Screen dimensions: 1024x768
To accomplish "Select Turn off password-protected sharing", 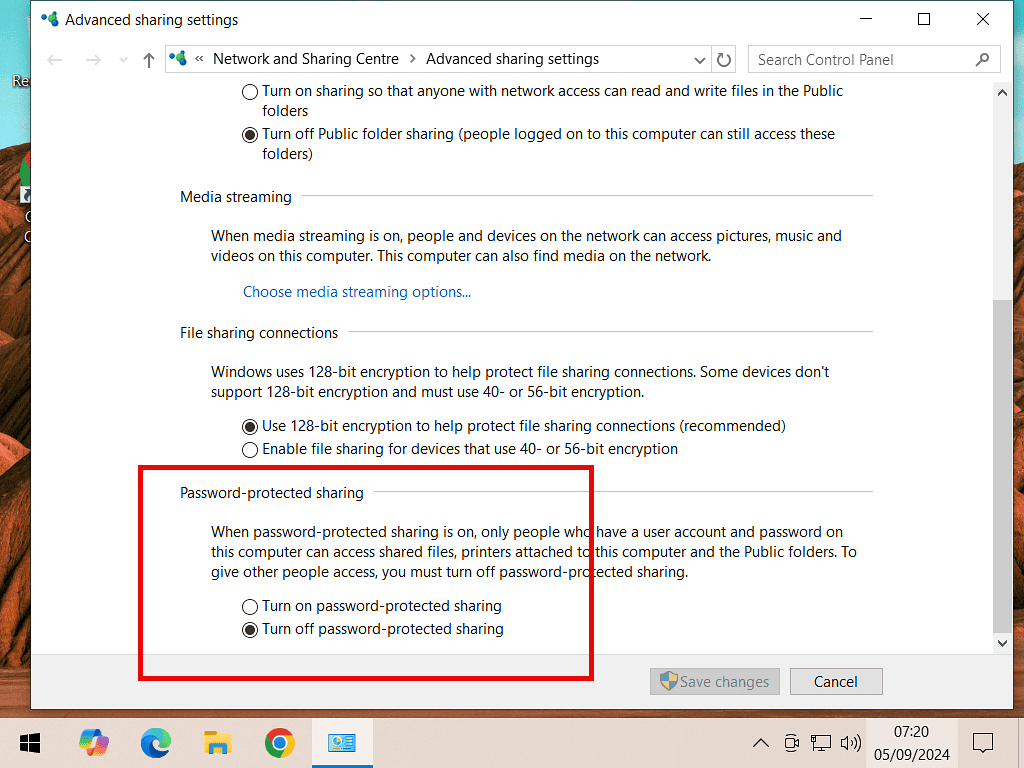I will tap(250, 630).
